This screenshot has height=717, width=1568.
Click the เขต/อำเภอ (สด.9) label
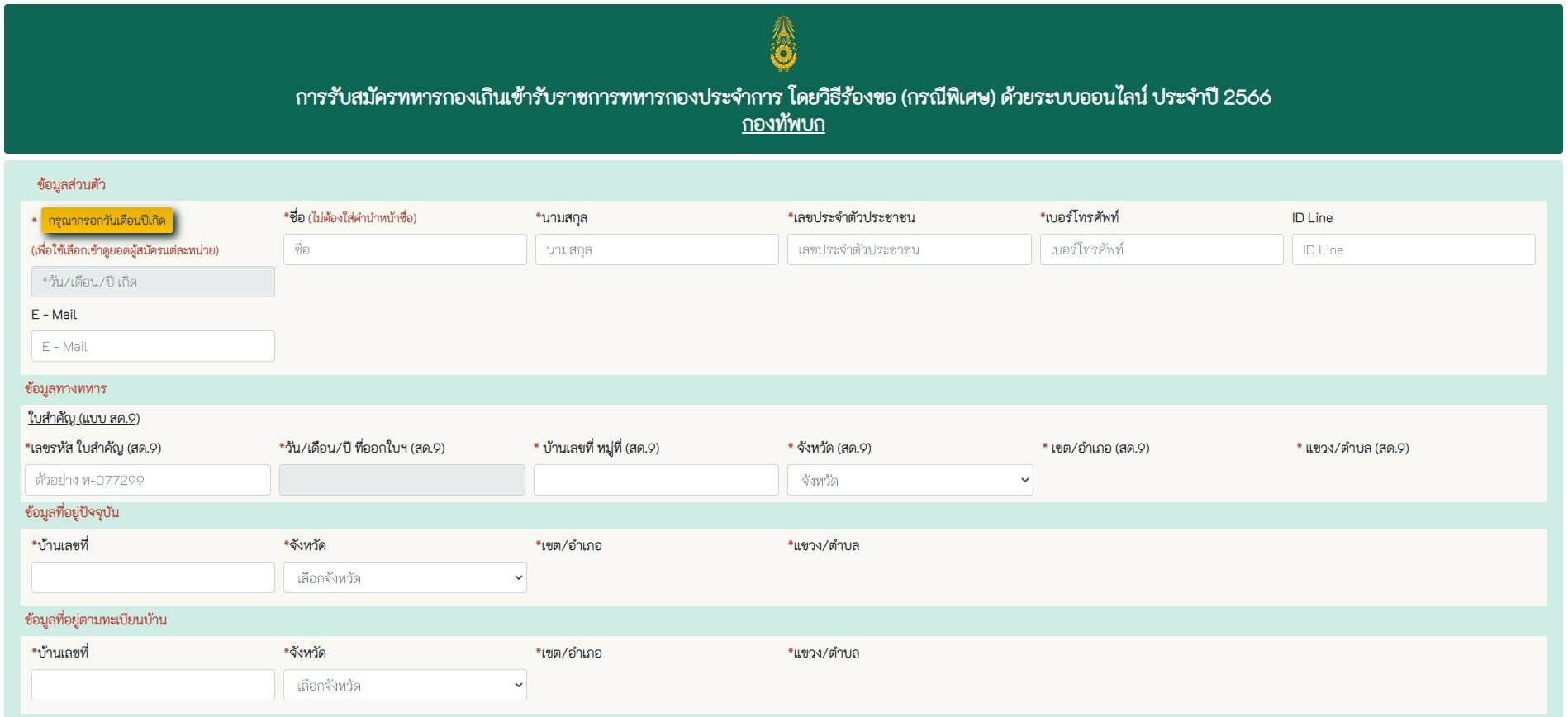1095,448
